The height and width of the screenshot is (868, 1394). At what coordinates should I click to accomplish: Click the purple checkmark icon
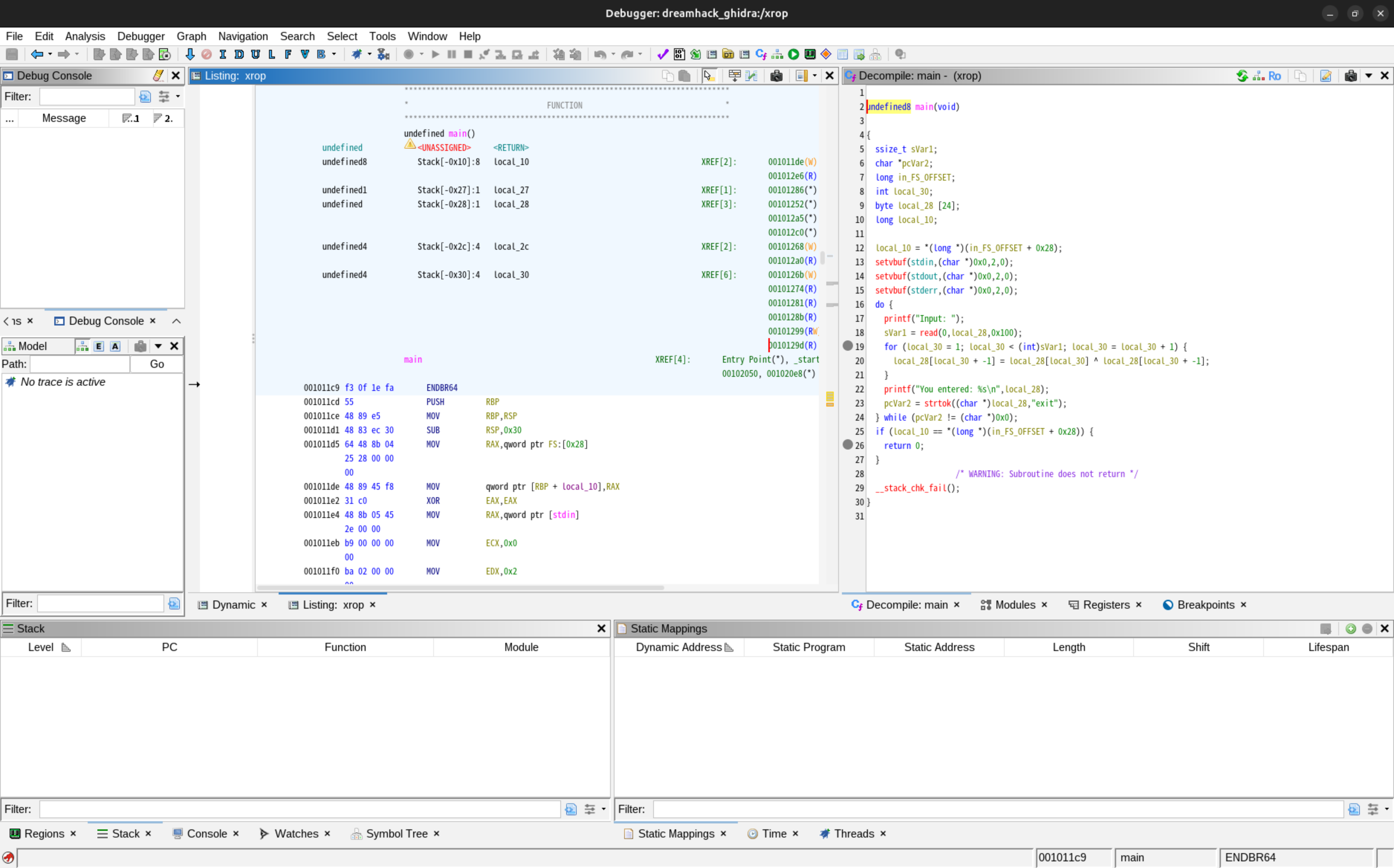[x=663, y=55]
